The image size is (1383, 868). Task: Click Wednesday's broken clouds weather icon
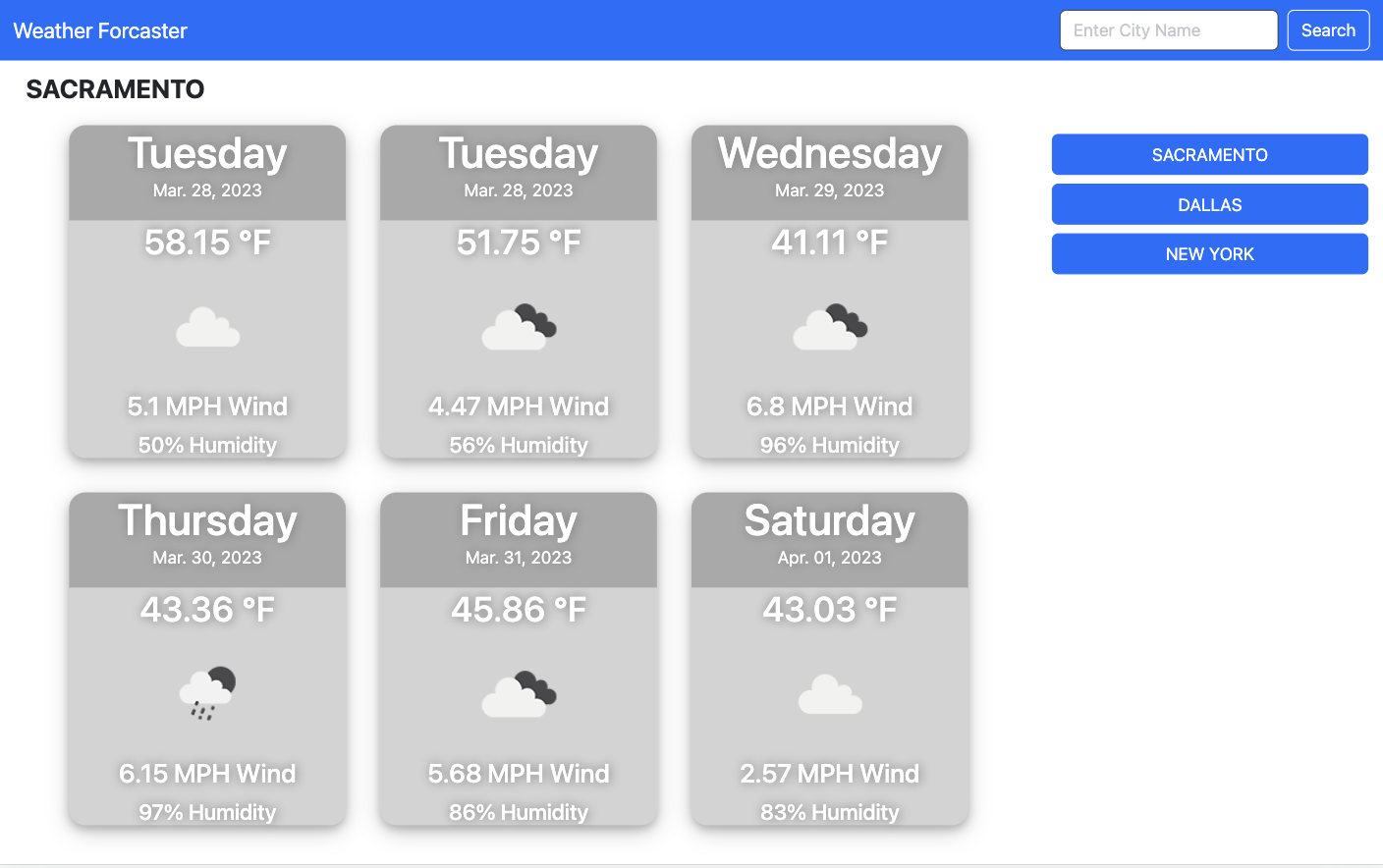click(x=830, y=328)
